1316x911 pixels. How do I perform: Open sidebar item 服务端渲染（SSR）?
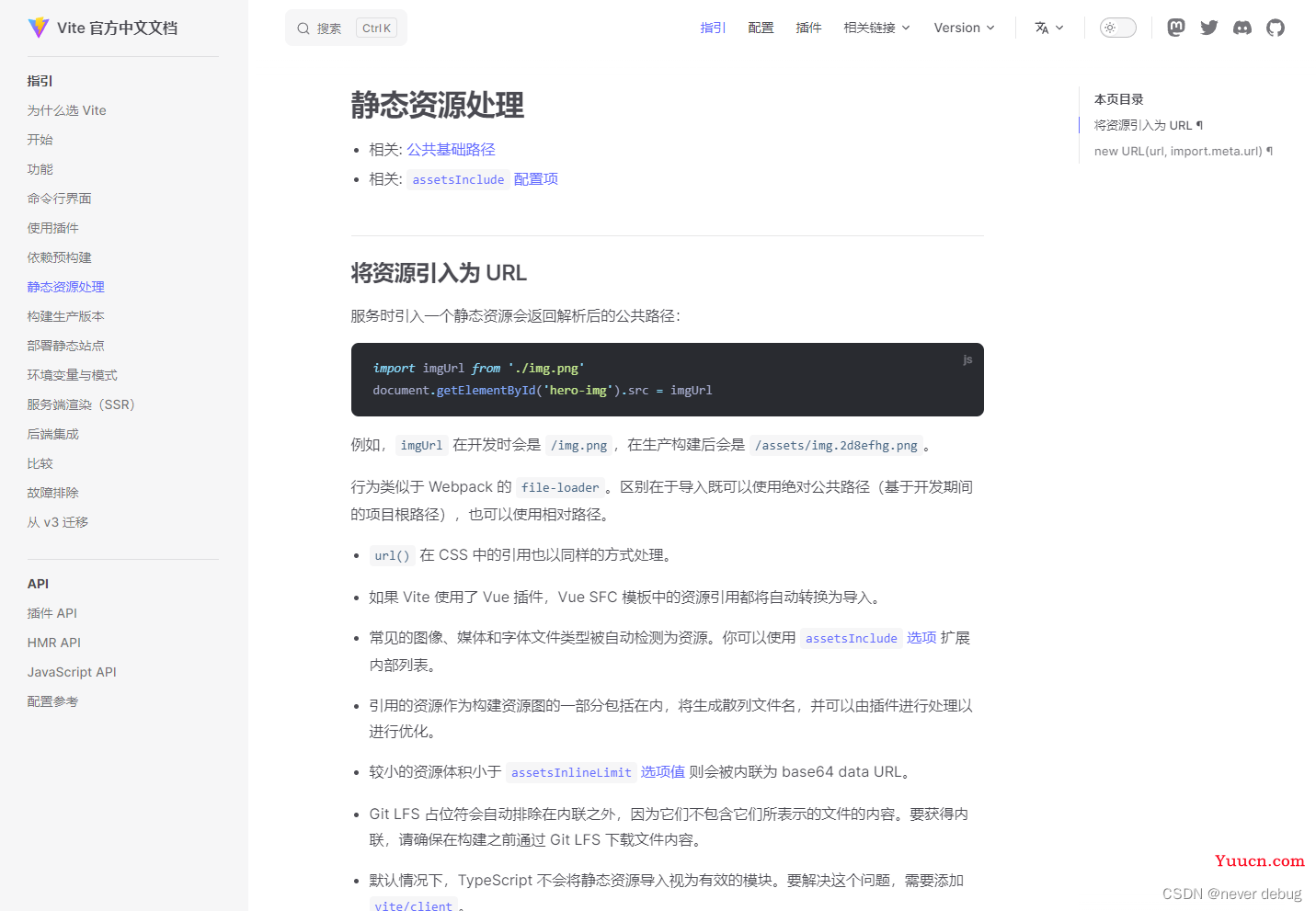click(x=81, y=404)
